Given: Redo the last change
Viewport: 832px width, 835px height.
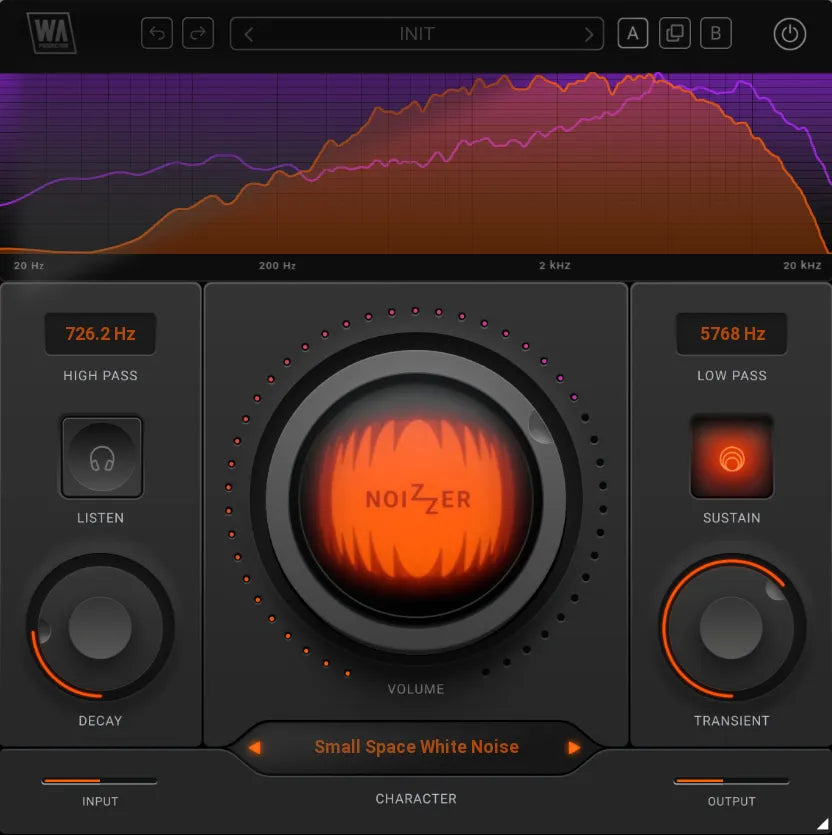Looking at the screenshot, I should pos(198,34).
